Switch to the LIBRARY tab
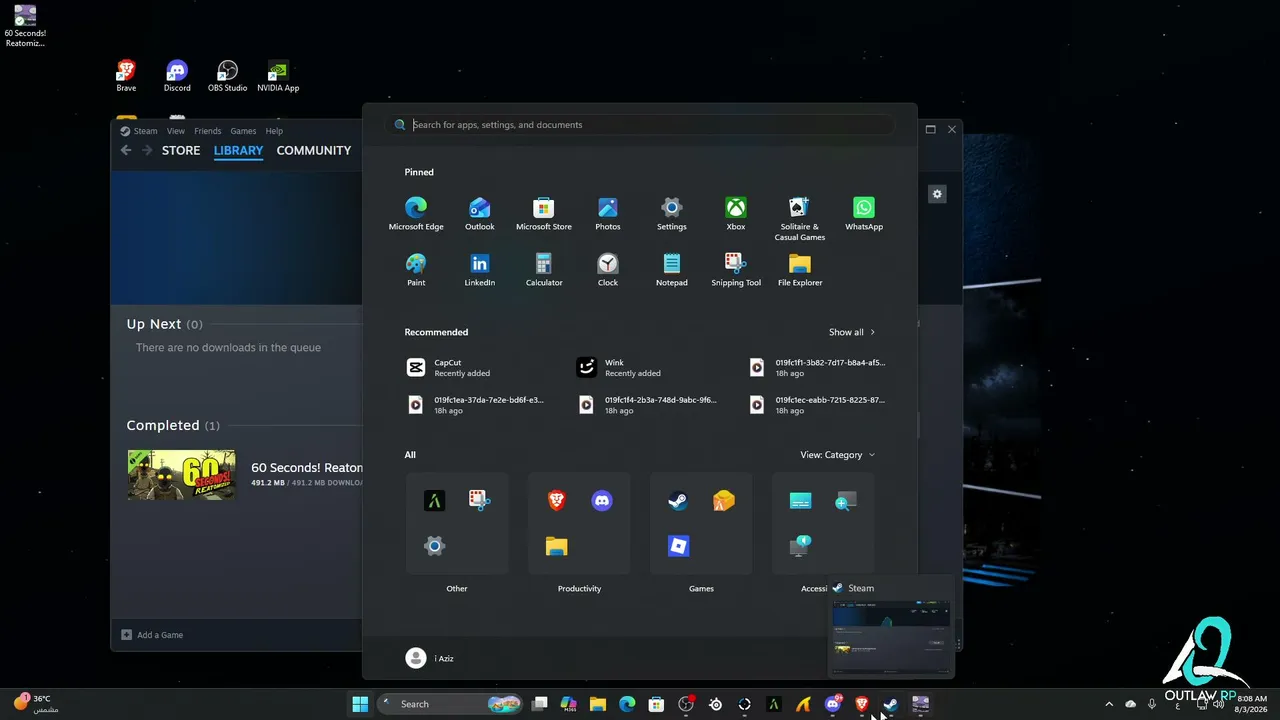1280x720 pixels. [238, 151]
